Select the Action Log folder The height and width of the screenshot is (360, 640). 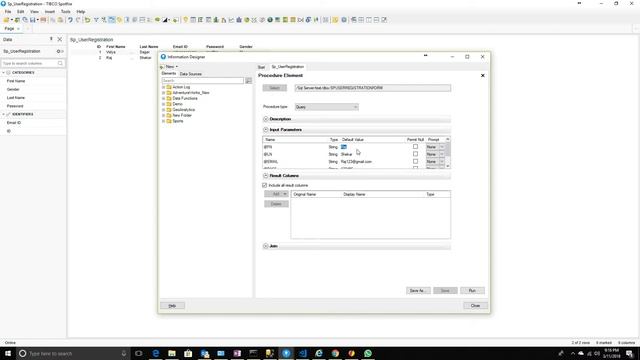(181, 87)
